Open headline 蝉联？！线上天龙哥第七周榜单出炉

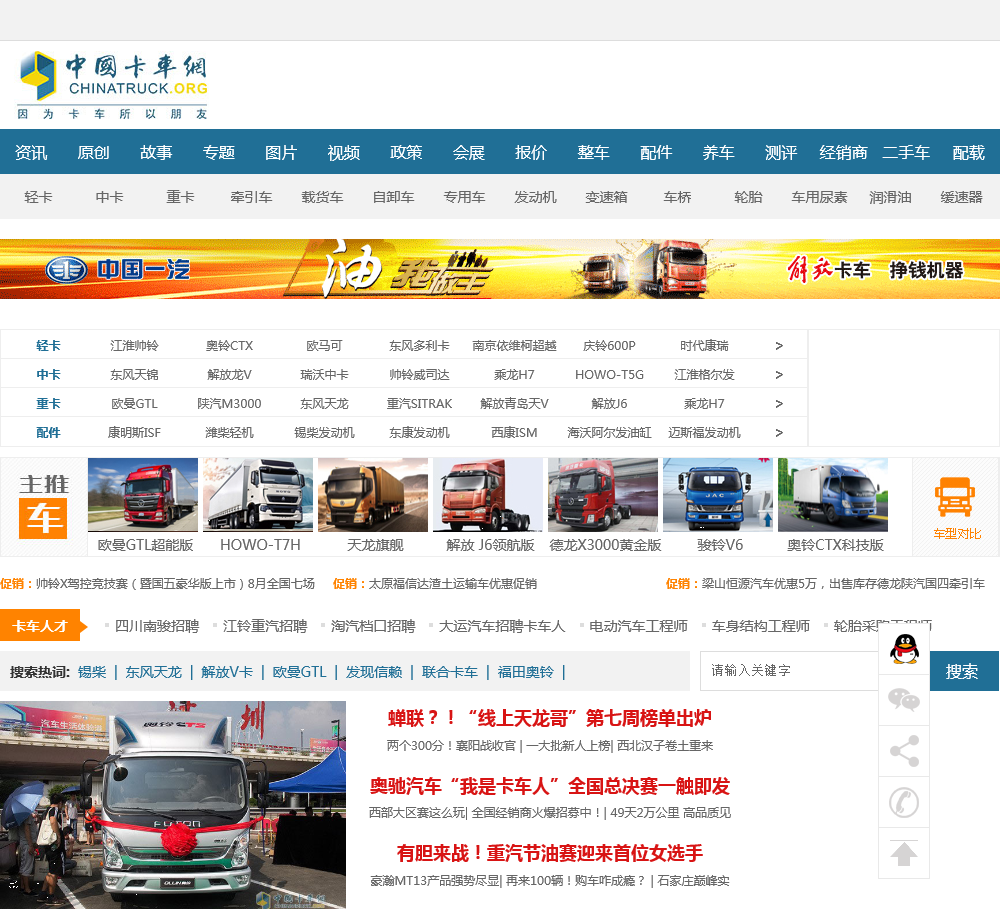(550, 718)
